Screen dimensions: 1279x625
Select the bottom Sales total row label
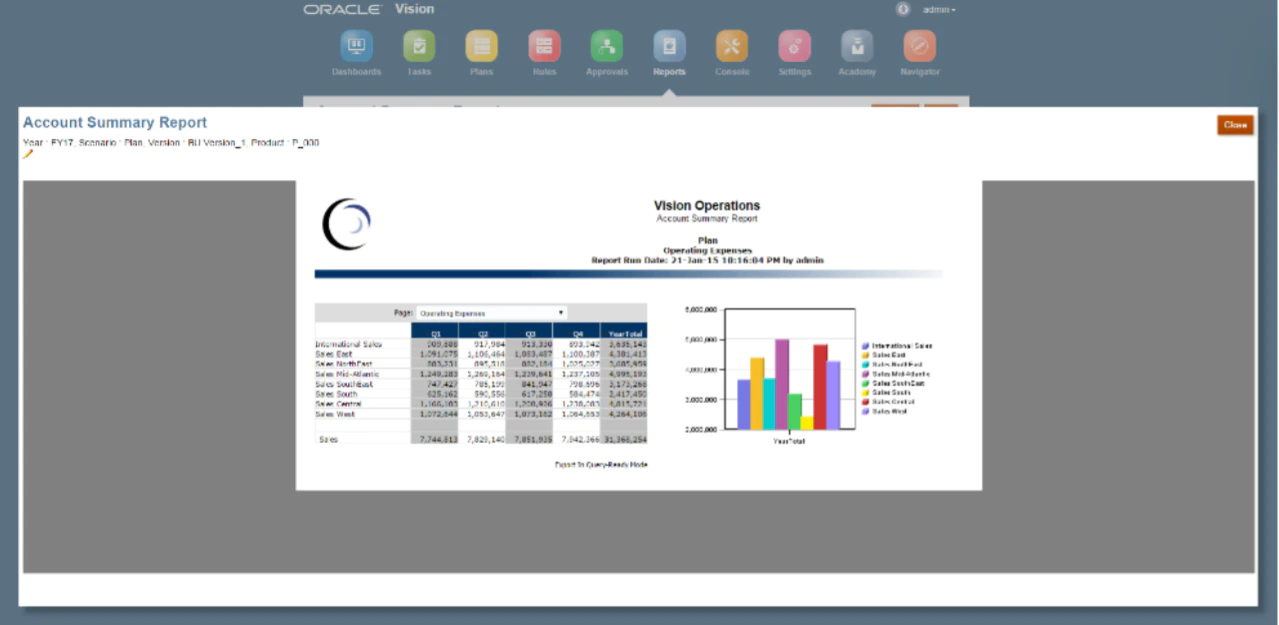click(328, 439)
